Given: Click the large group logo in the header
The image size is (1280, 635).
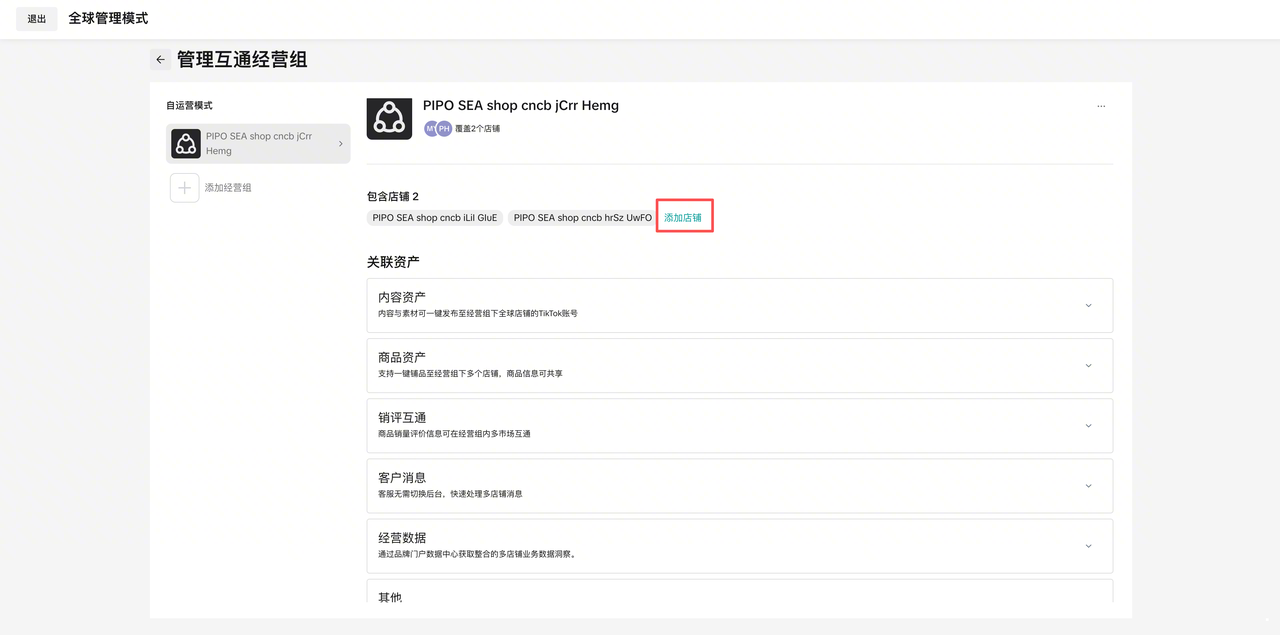Looking at the screenshot, I should click(x=389, y=119).
